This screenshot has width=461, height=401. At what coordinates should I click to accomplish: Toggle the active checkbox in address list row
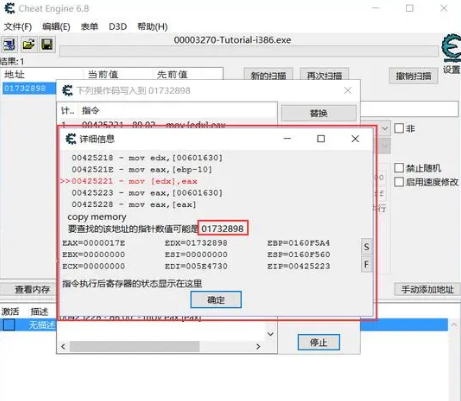[x=9, y=324]
